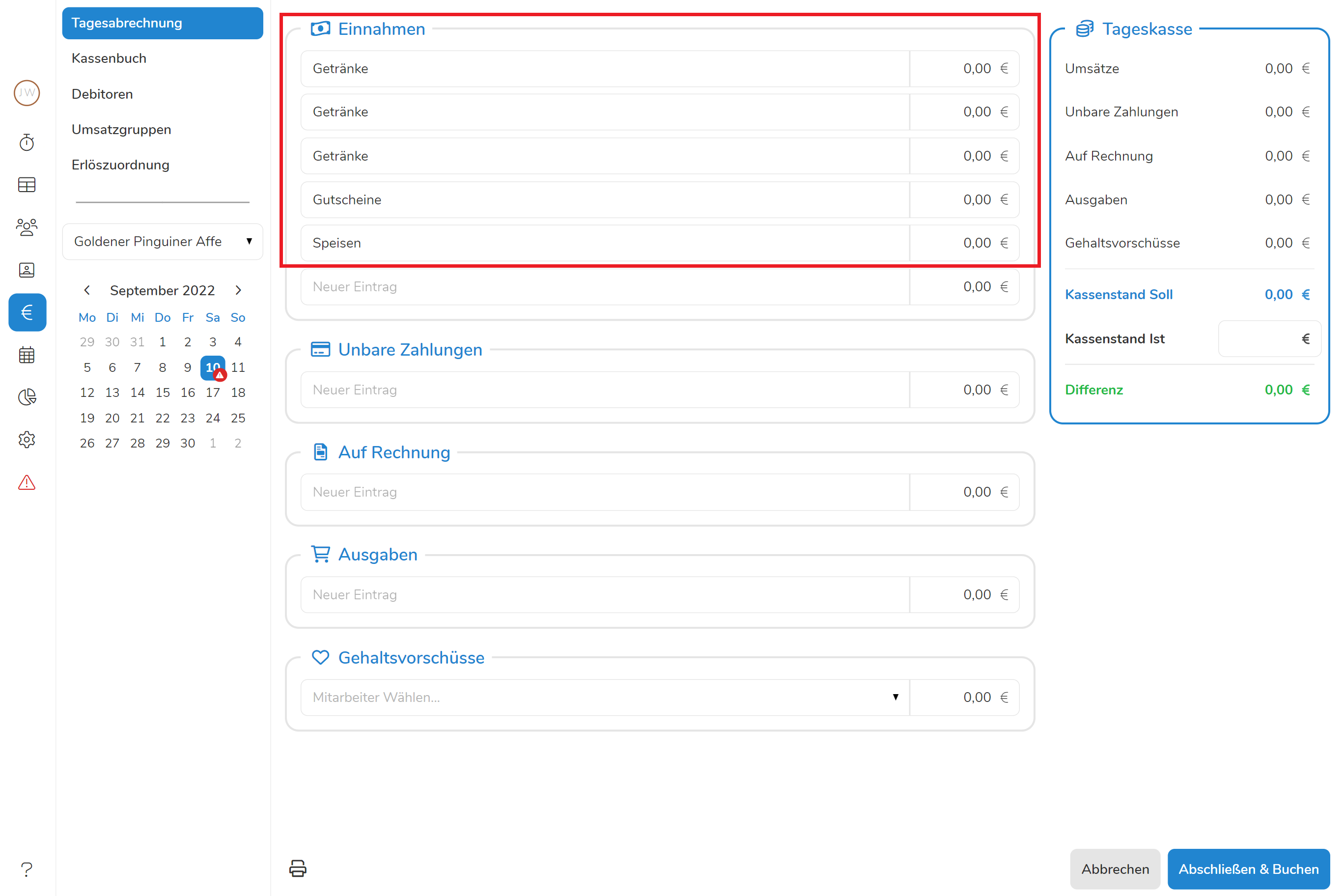
Task: Select the Umsatzgruppen menu item
Action: (x=121, y=129)
